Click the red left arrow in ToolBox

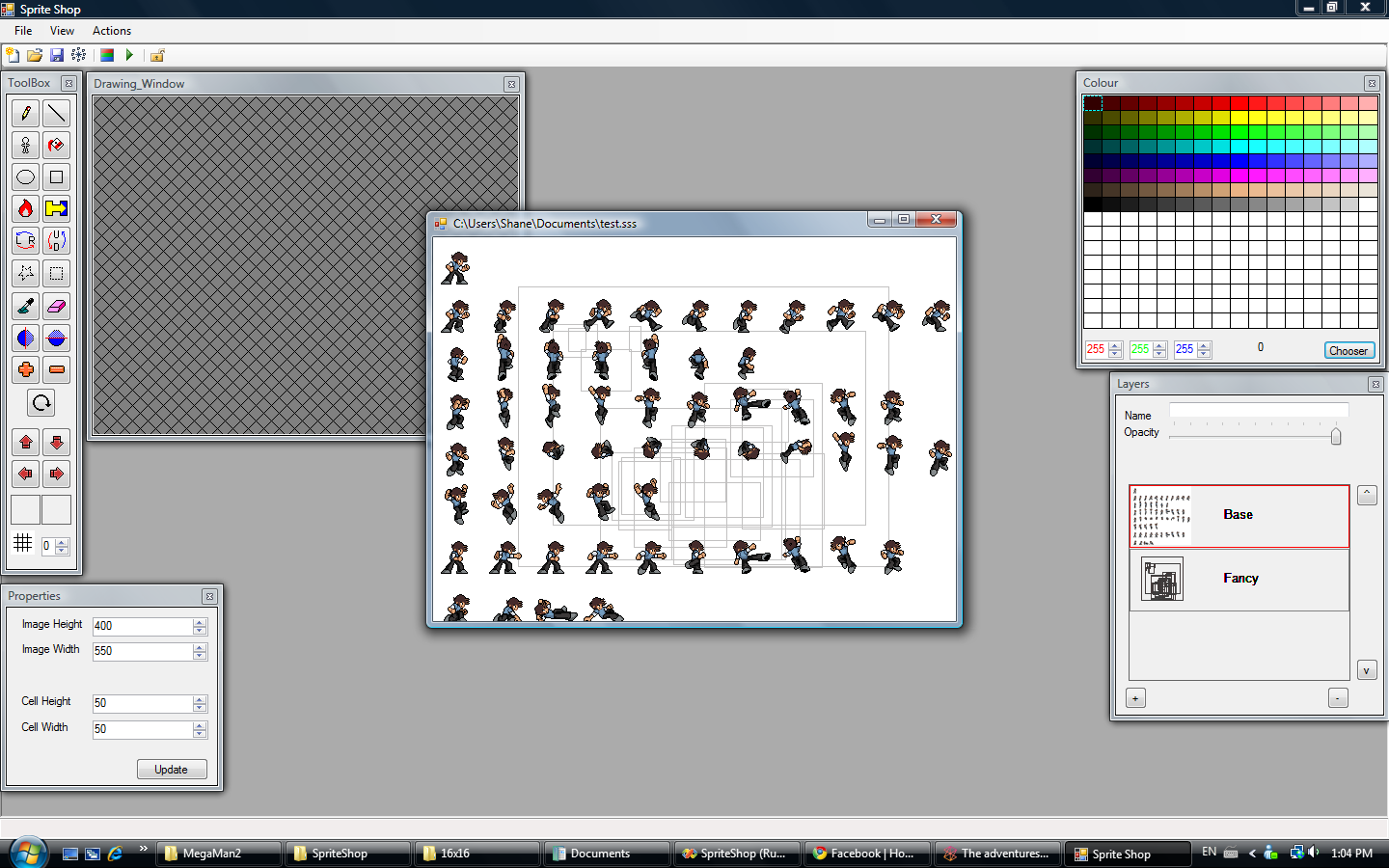(x=26, y=474)
